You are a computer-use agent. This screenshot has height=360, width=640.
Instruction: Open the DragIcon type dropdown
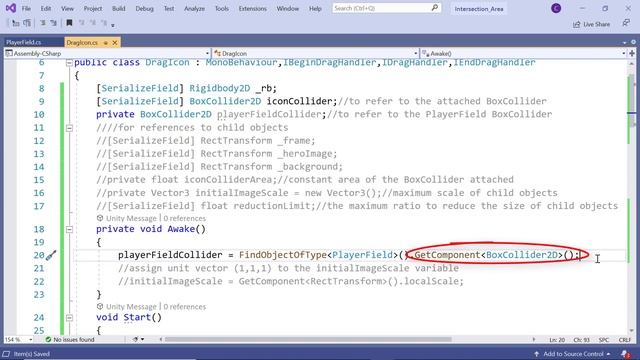315,53
